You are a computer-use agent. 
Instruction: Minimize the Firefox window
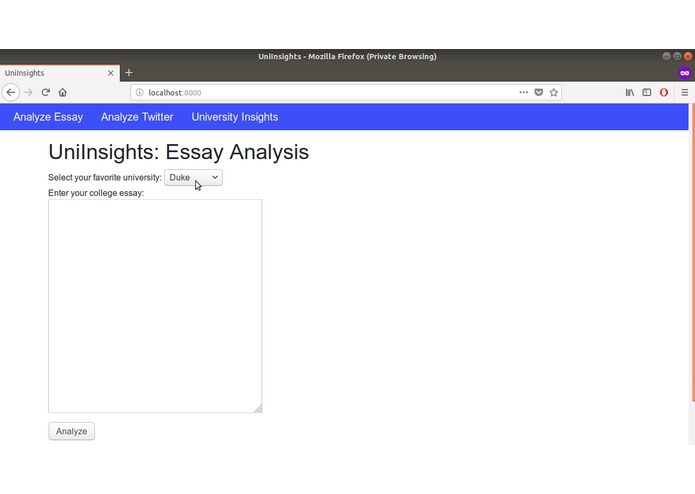(x=666, y=56)
